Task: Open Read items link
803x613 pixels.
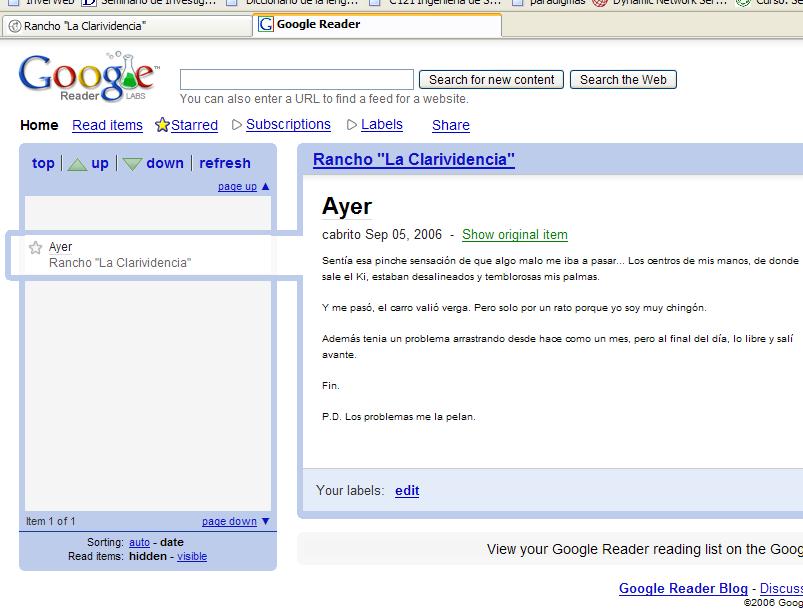Action: coord(107,125)
